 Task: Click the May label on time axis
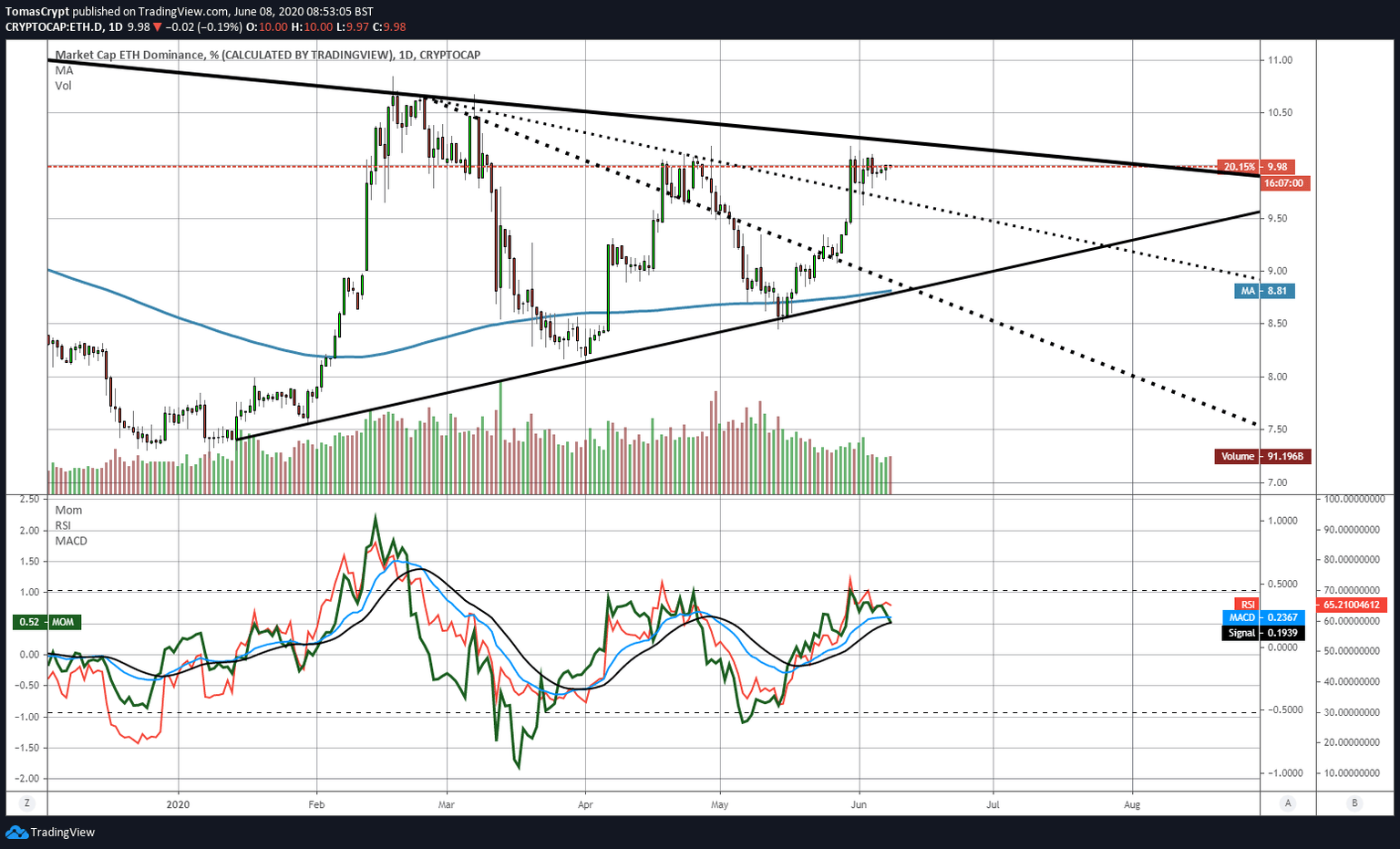tap(720, 804)
